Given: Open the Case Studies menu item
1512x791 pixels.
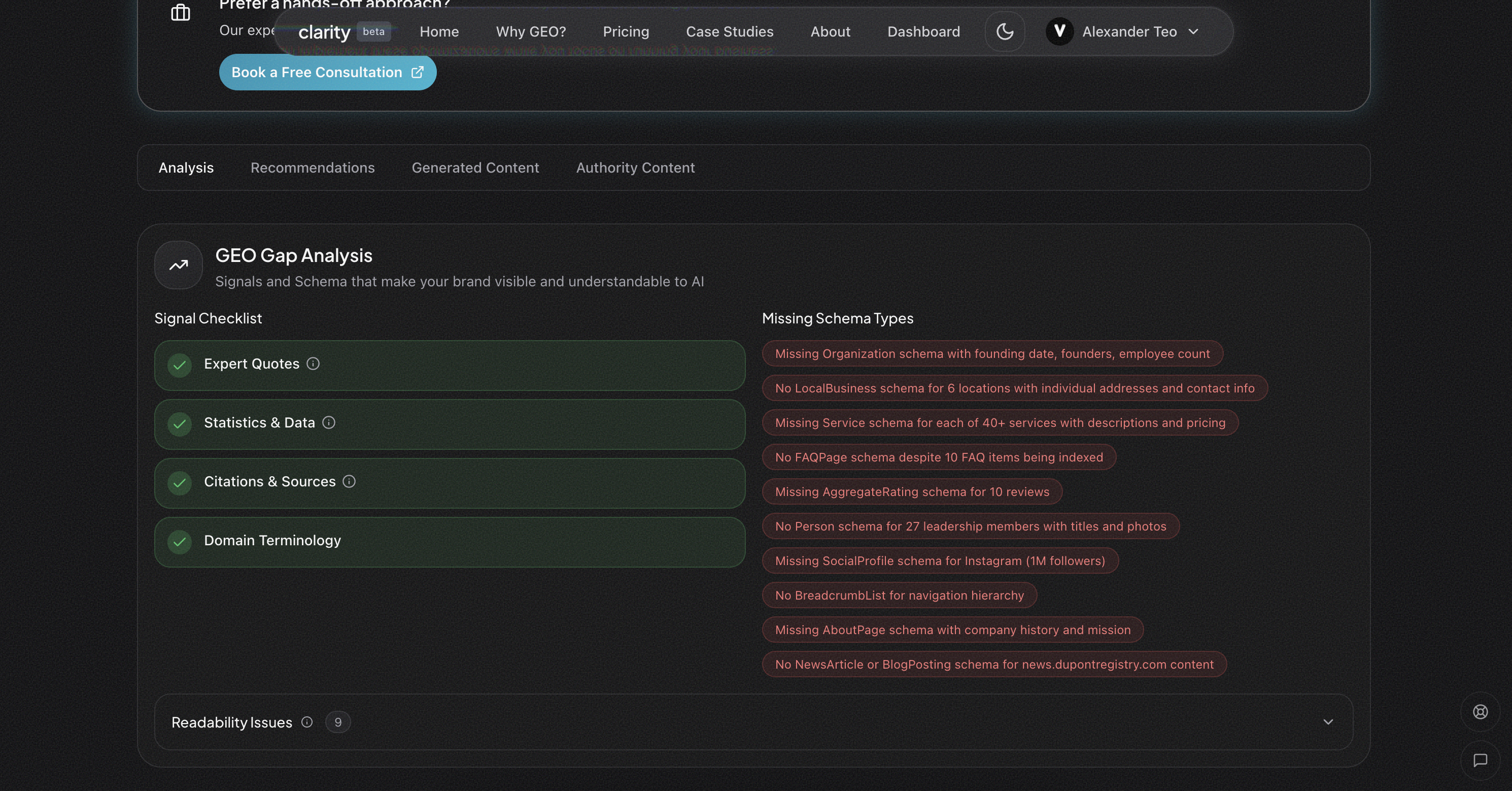Looking at the screenshot, I should click(x=729, y=31).
